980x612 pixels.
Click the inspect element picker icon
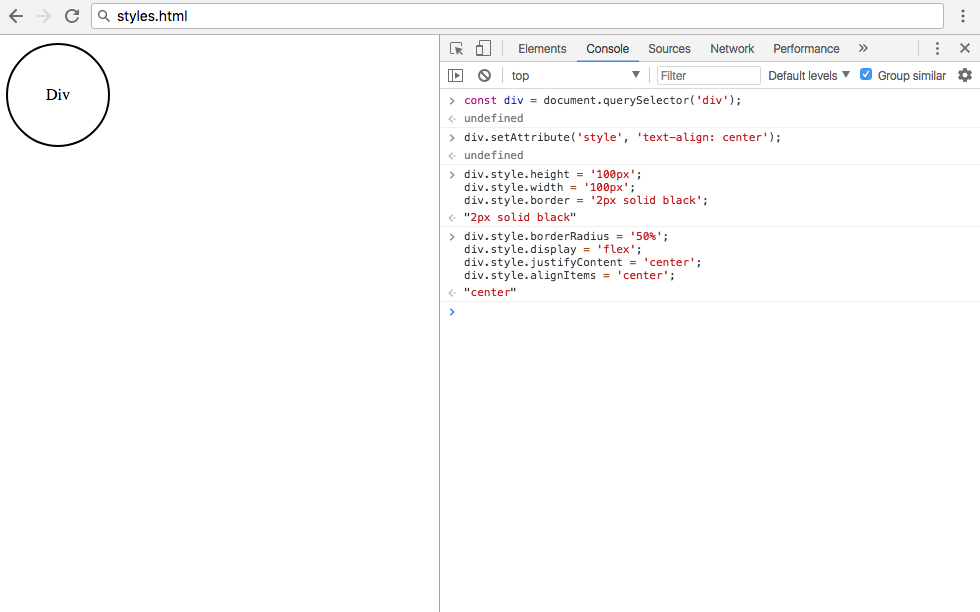click(457, 48)
